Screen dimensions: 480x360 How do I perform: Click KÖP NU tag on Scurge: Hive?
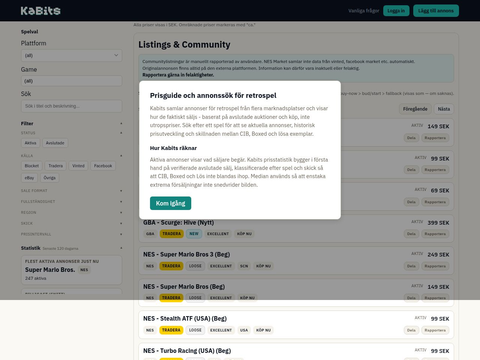244,234
